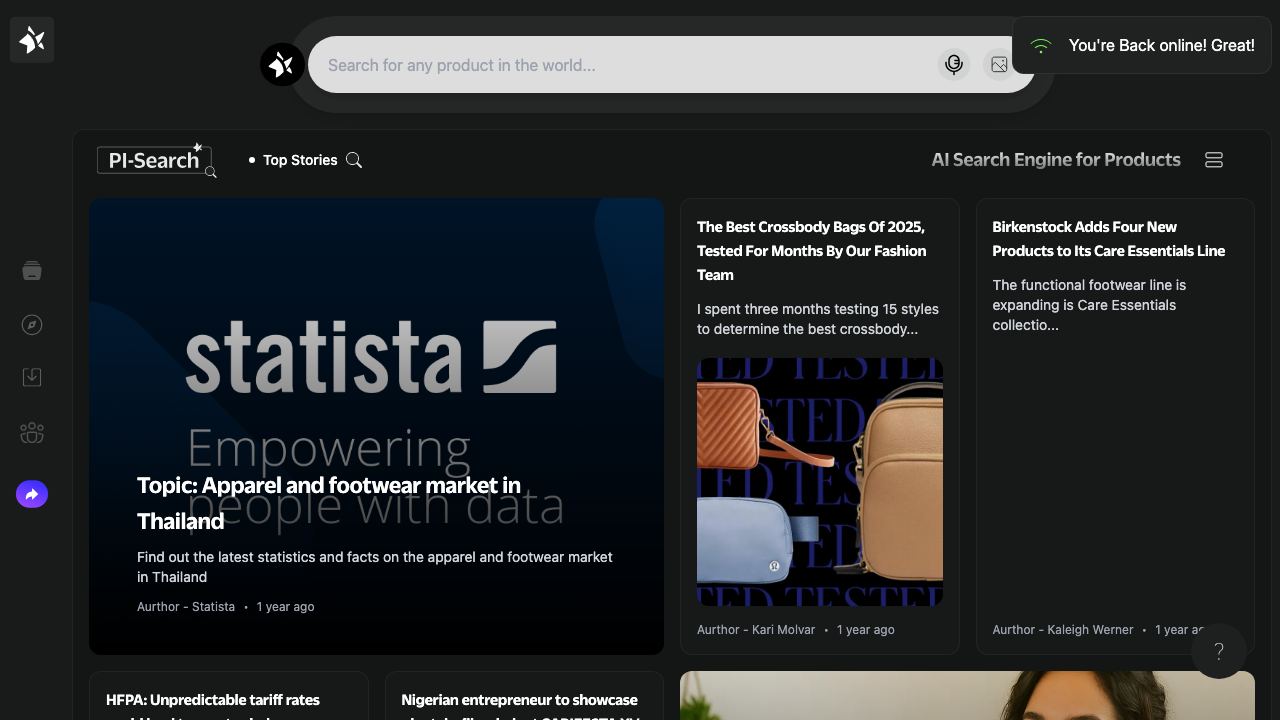
Task: Open the downloads icon in the sidebar
Action: (32, 377)
